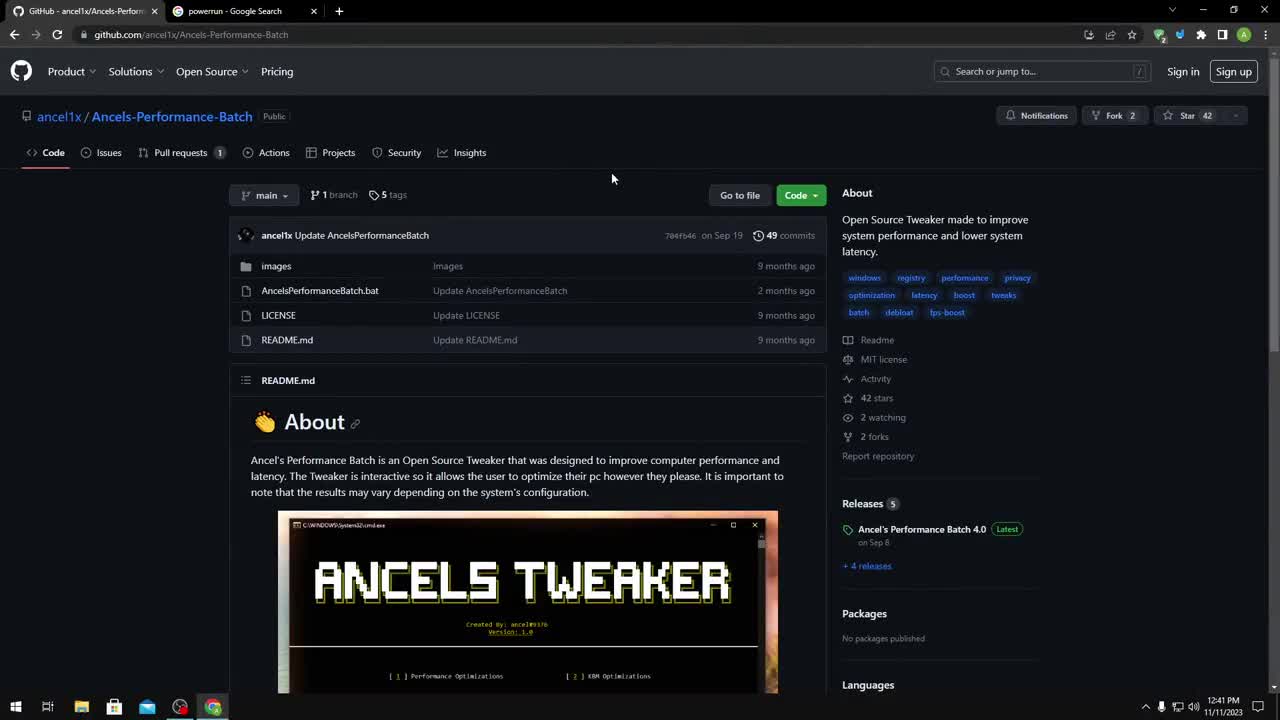This screenshot has height=720, width=1280.
Task: Click the README book icon in the sidebar
Action: coord(847,340)
